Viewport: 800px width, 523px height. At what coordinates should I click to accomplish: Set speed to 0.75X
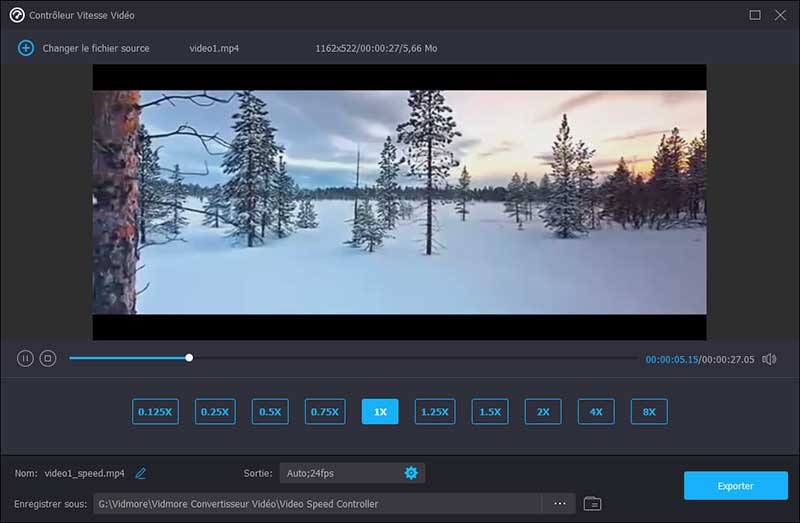point(325,411)
